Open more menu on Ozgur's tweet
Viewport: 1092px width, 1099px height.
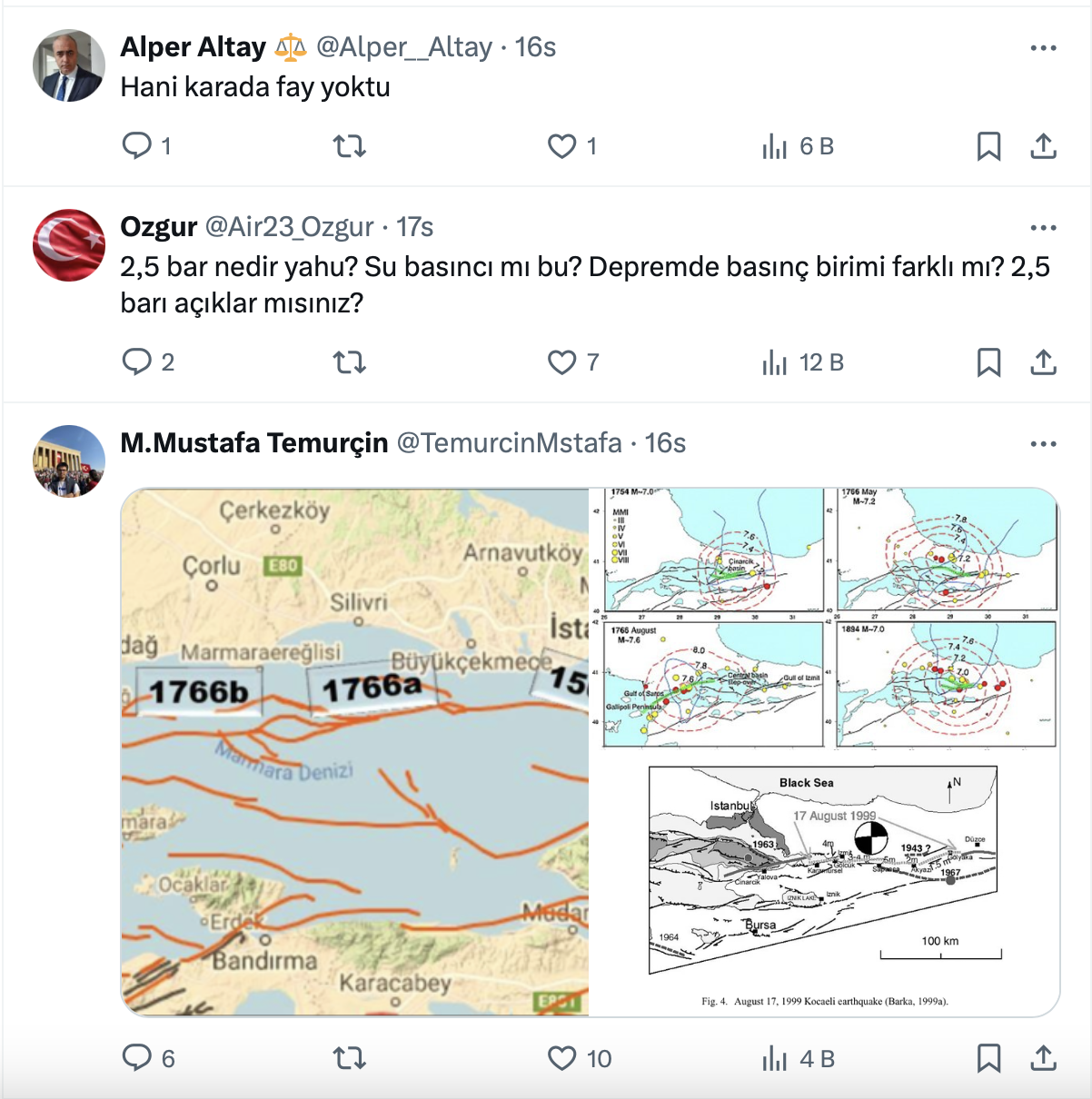point(1043,228)
